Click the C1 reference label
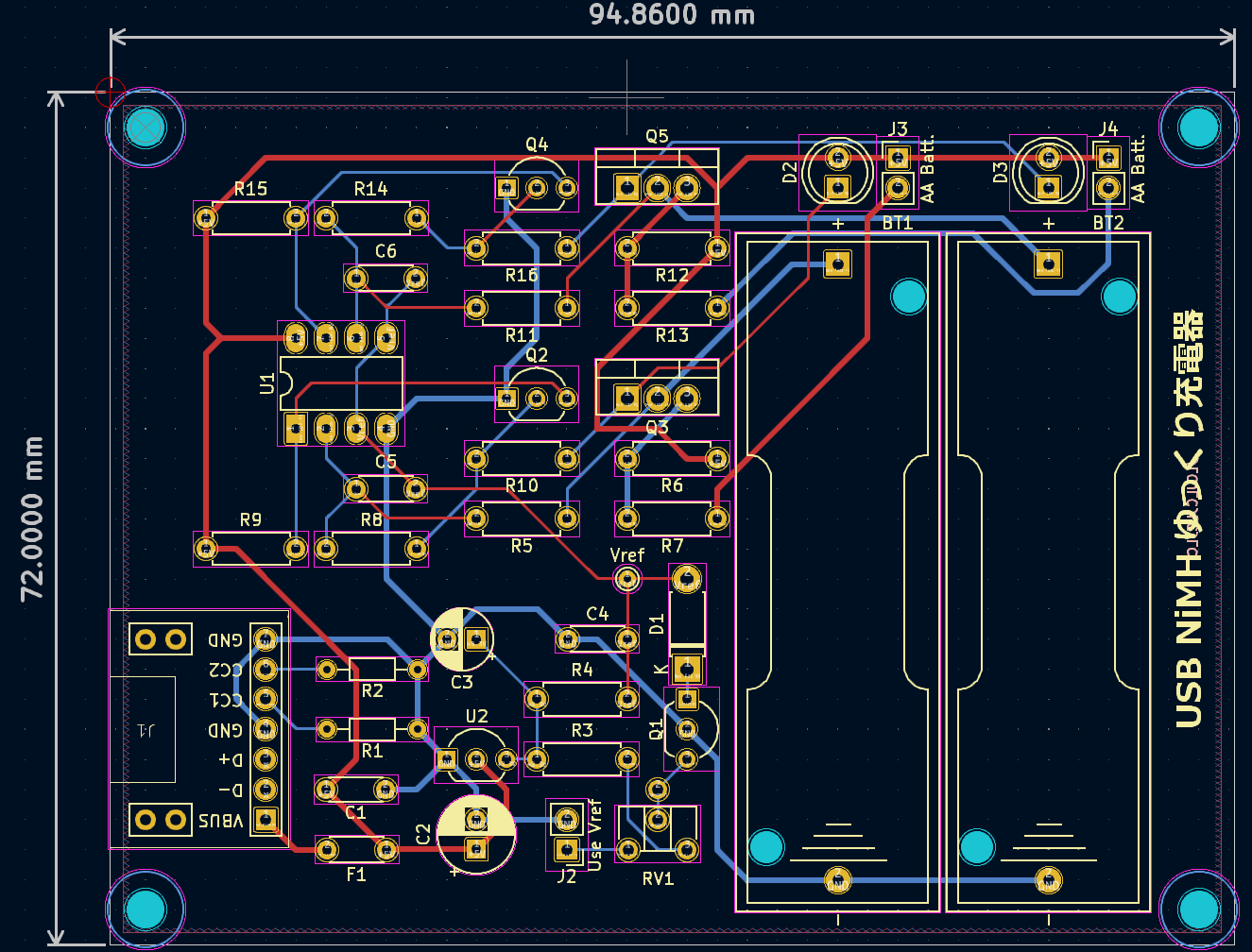Image resolution: width=1252 pixels, height=952 pixels. pyautogui.click(x=355, y=812)
